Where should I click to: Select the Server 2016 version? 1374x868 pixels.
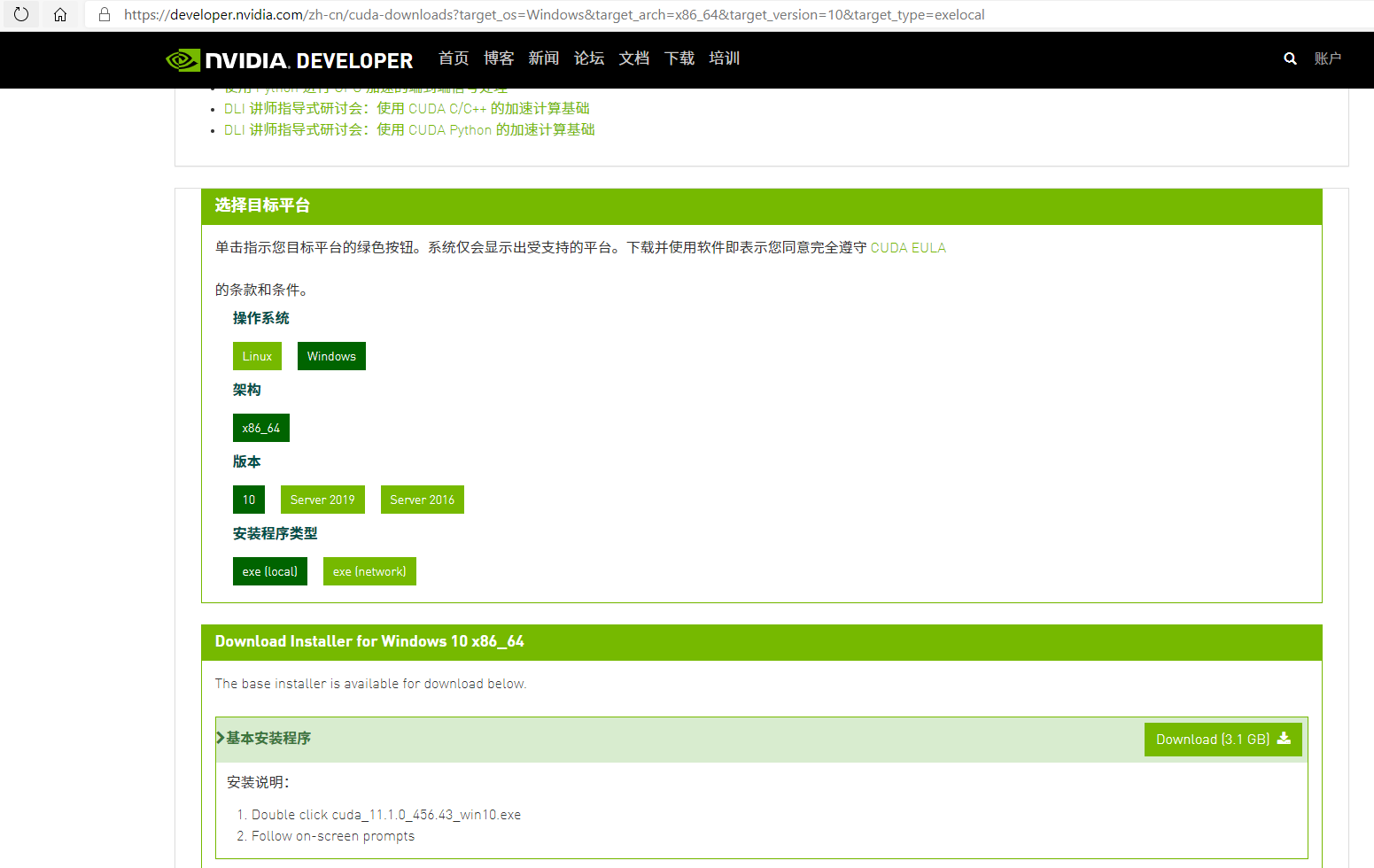point(423,500)
